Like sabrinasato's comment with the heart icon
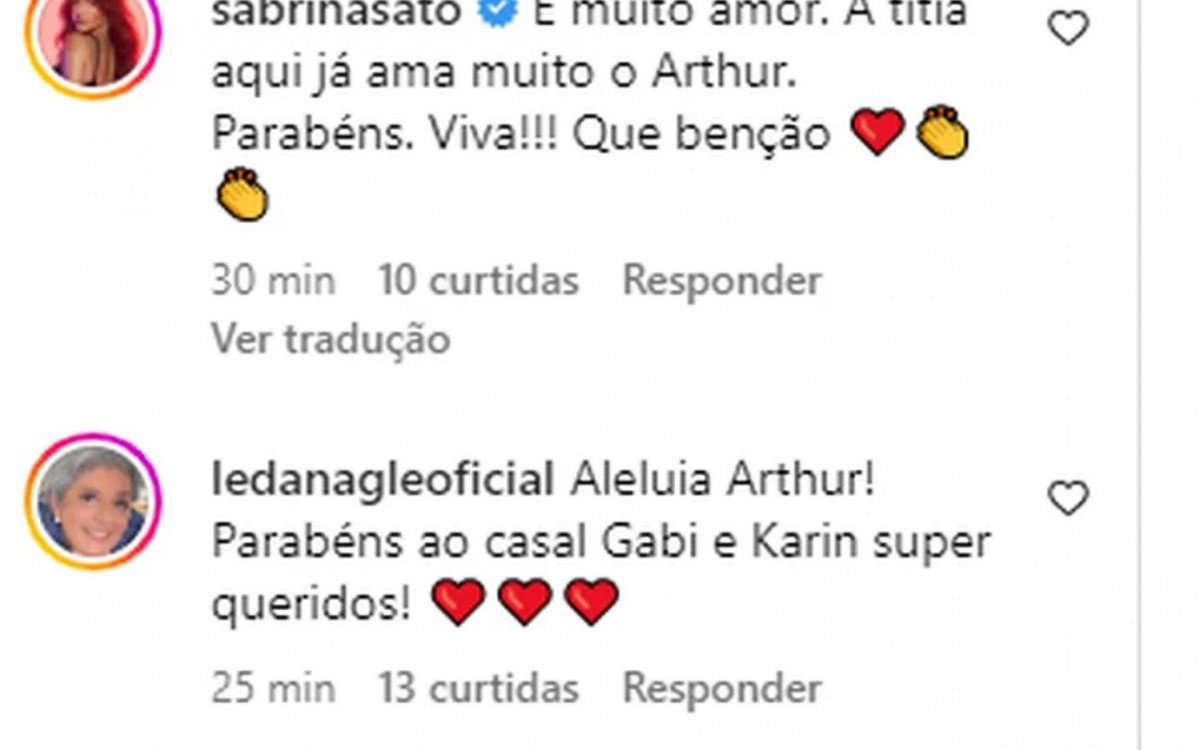The width and height of the screenshot is (1200, 750). [1067, 28]
